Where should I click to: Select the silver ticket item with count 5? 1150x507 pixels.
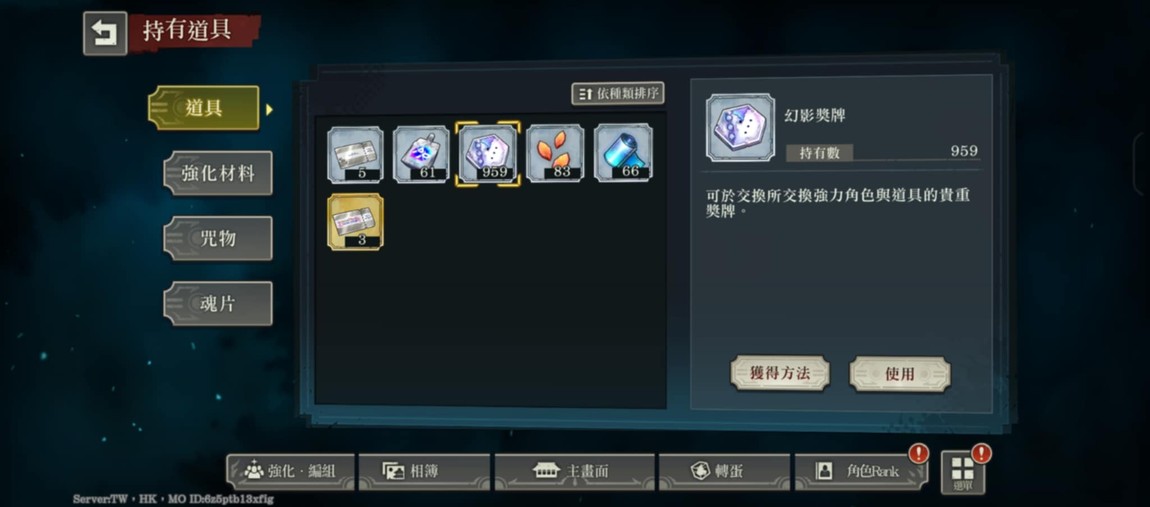tap(355, 154)
